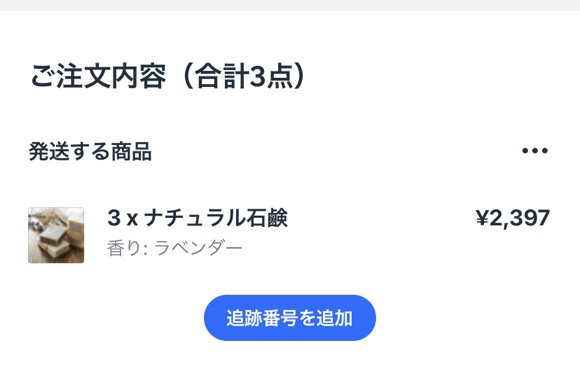Screen dimensions: 580x374
Task: Click the quantity 3 x before product name
Action: click(x=123, y=218)
